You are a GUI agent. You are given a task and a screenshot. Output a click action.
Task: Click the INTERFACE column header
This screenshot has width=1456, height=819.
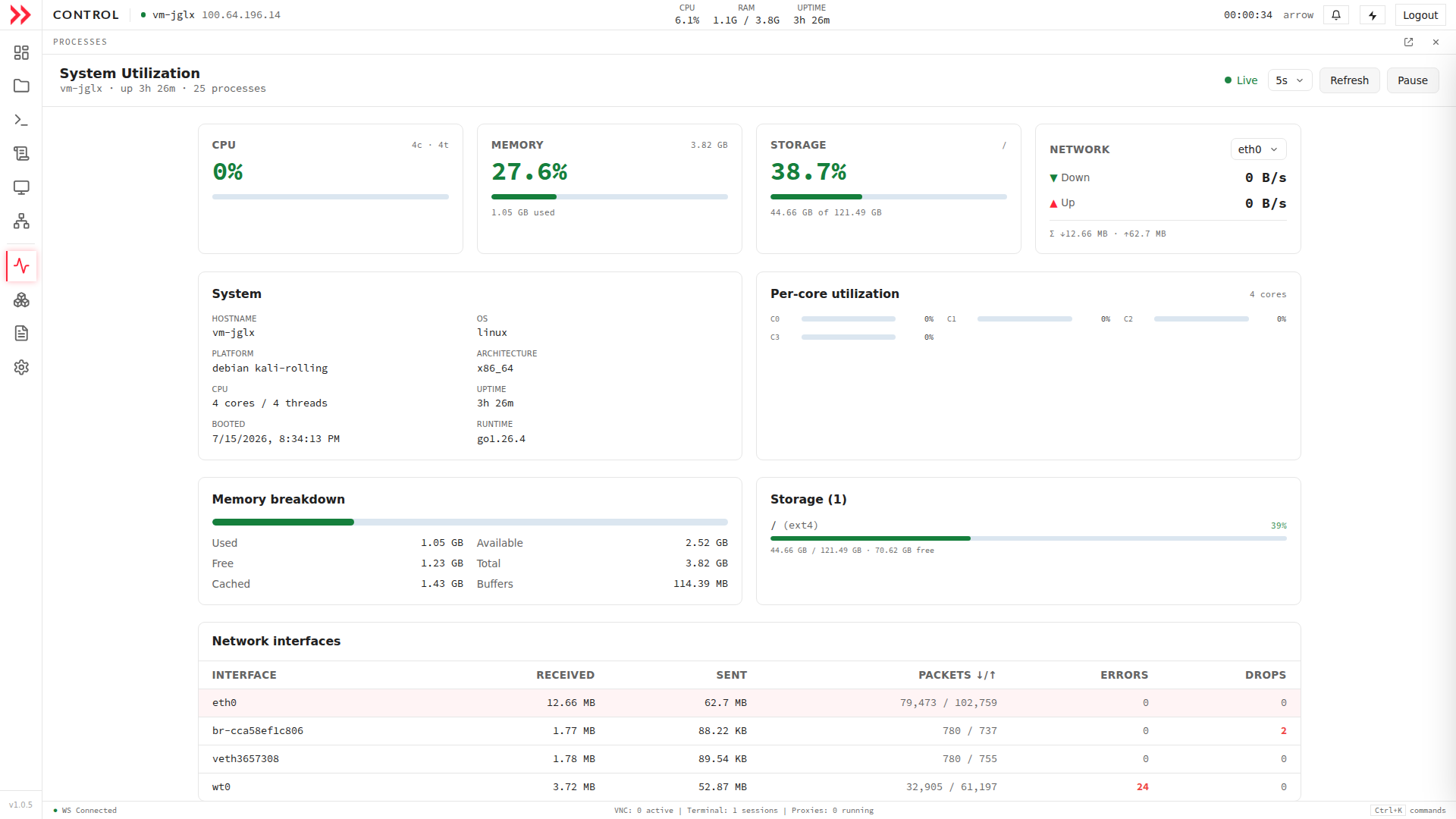(x=244, y=675)
